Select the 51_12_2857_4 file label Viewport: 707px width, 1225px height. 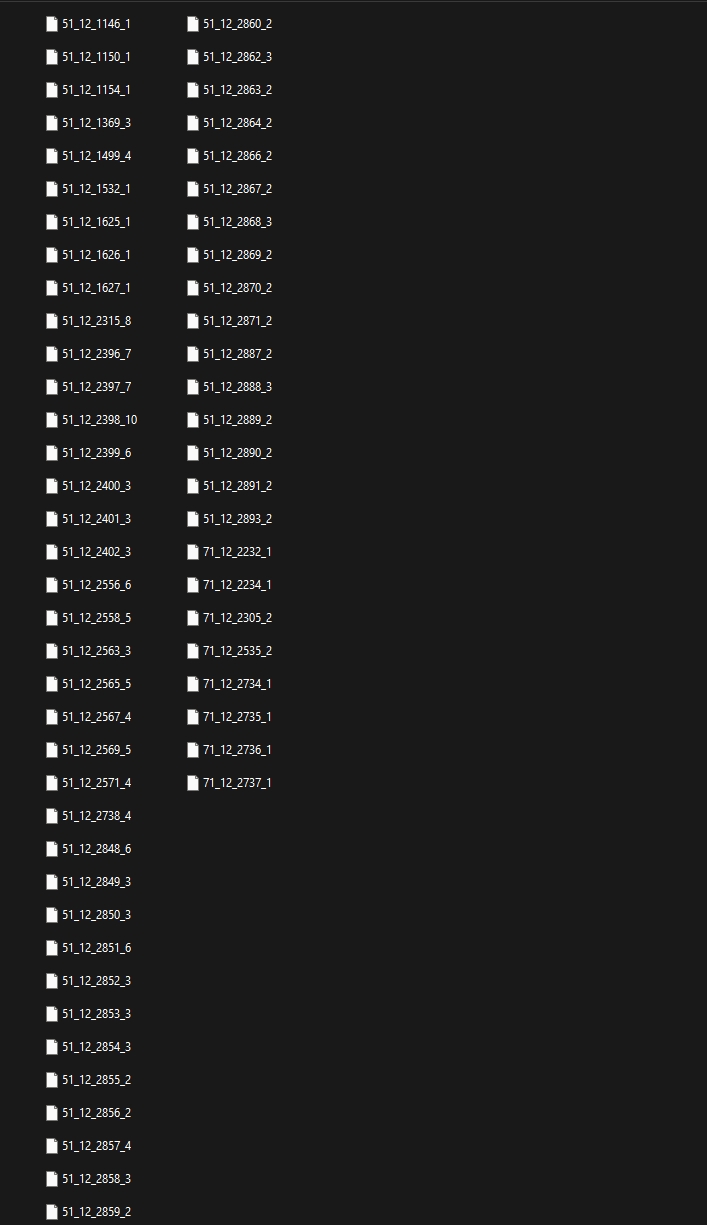coord(96,1146)
